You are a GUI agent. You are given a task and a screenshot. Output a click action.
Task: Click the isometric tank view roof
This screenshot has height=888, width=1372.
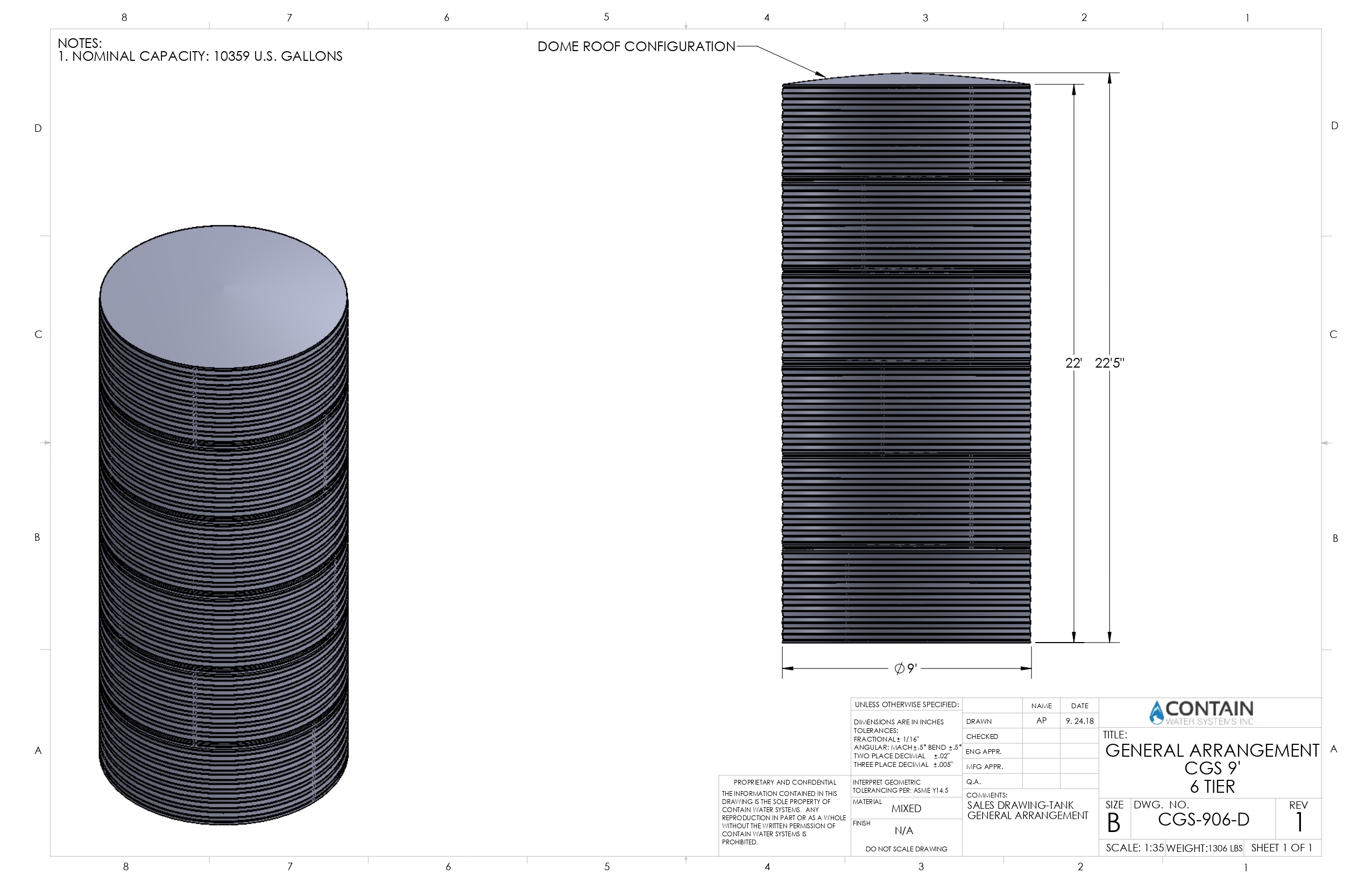[x=223, y=297]
